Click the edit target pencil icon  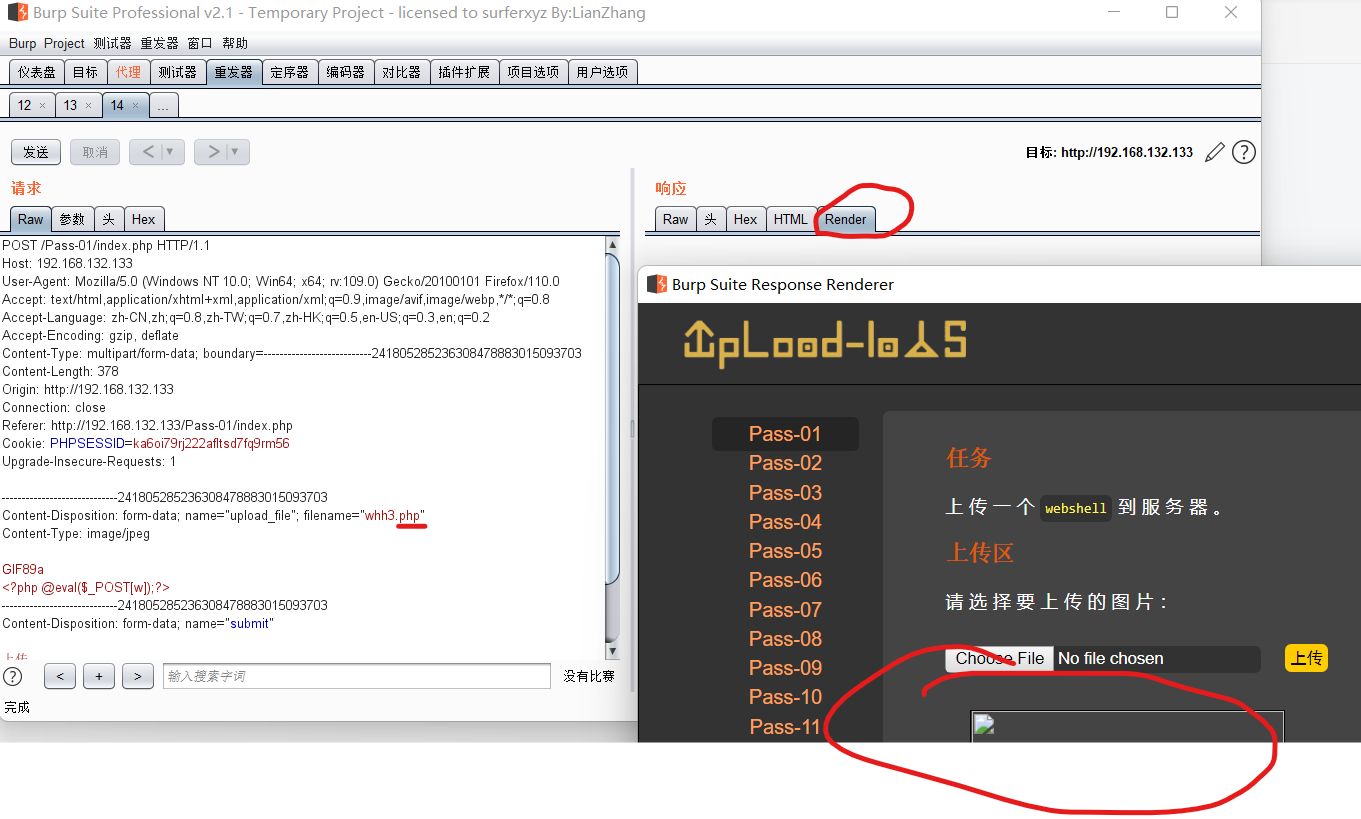coord(1215,152)
